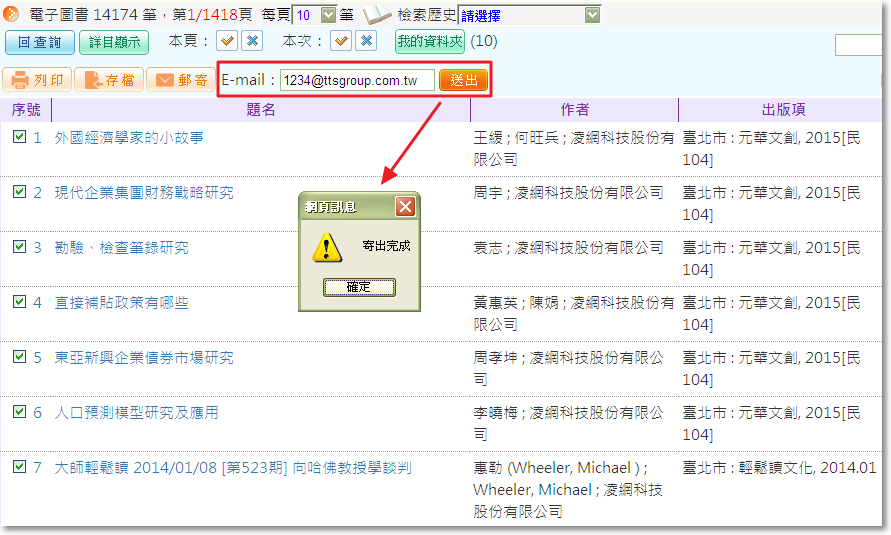
Task: Close the 網頁訊息 dialog with X
Action: (405, 207)
